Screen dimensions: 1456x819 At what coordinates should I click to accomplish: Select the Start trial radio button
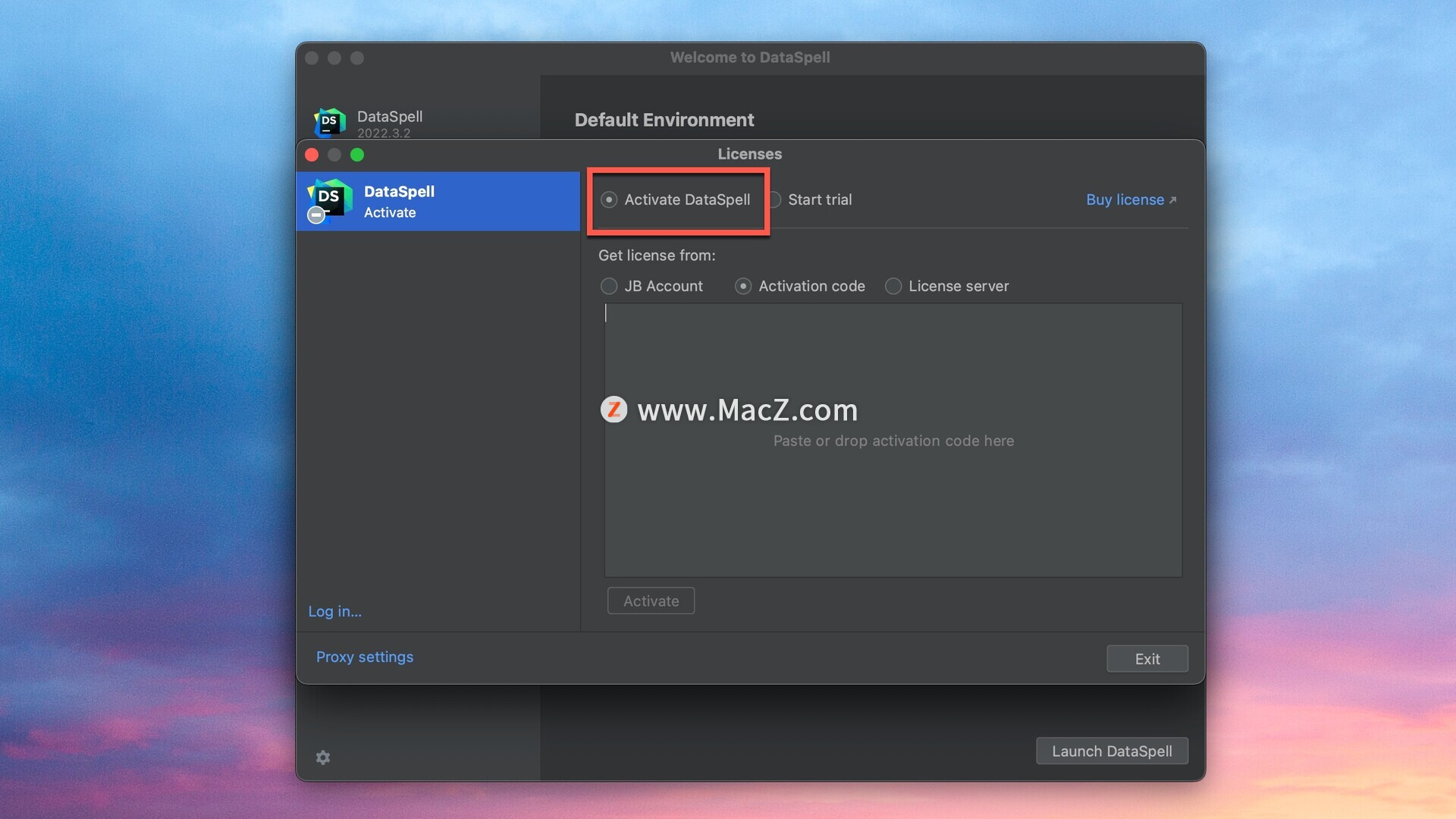pos(775,199)
